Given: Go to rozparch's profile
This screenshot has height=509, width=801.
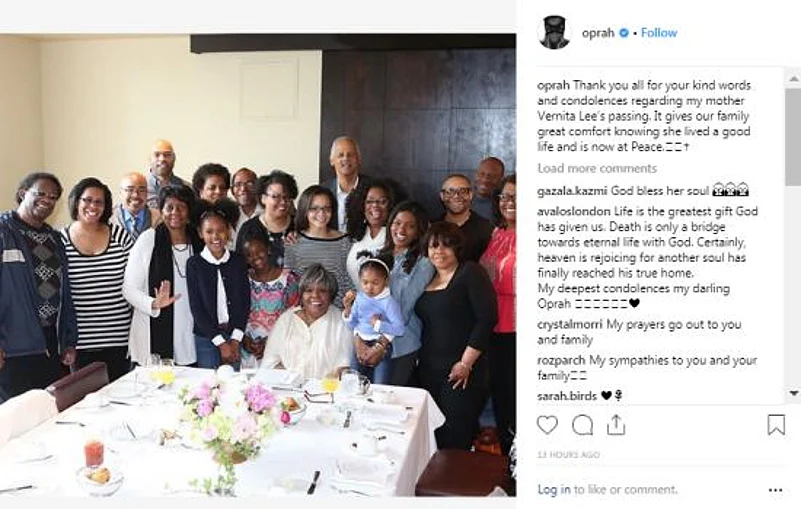Looking at the screenshot, I should pyautogui.click(x=561, y=360).
